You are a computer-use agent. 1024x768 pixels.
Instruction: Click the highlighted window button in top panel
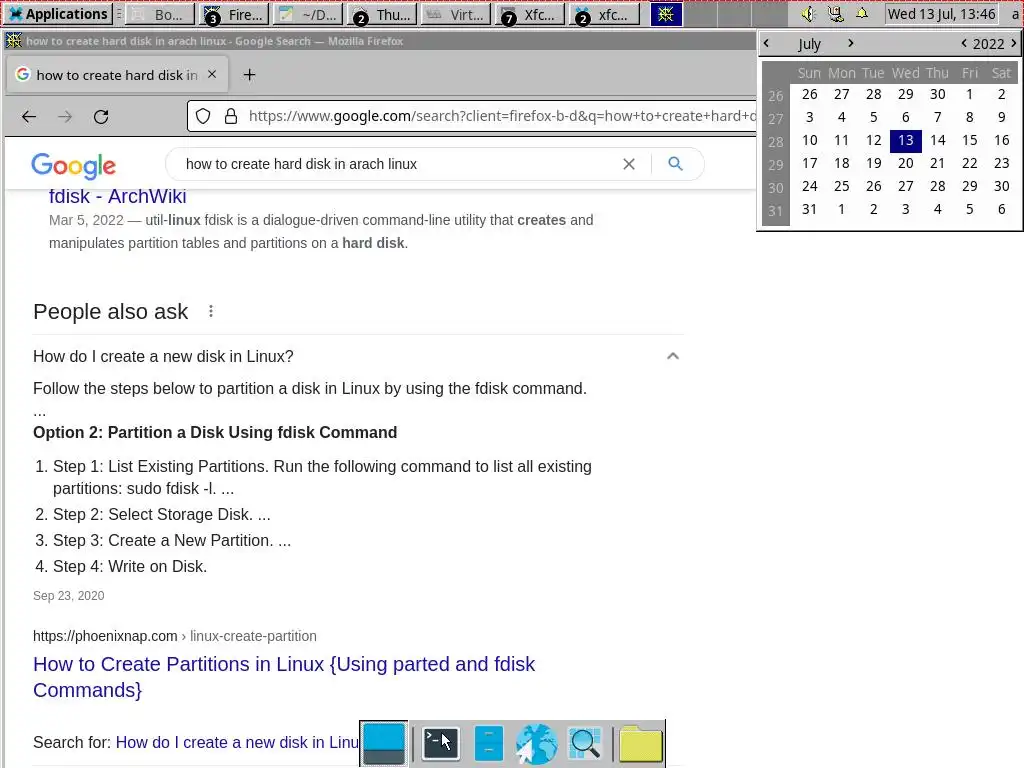tap(666, 14)
